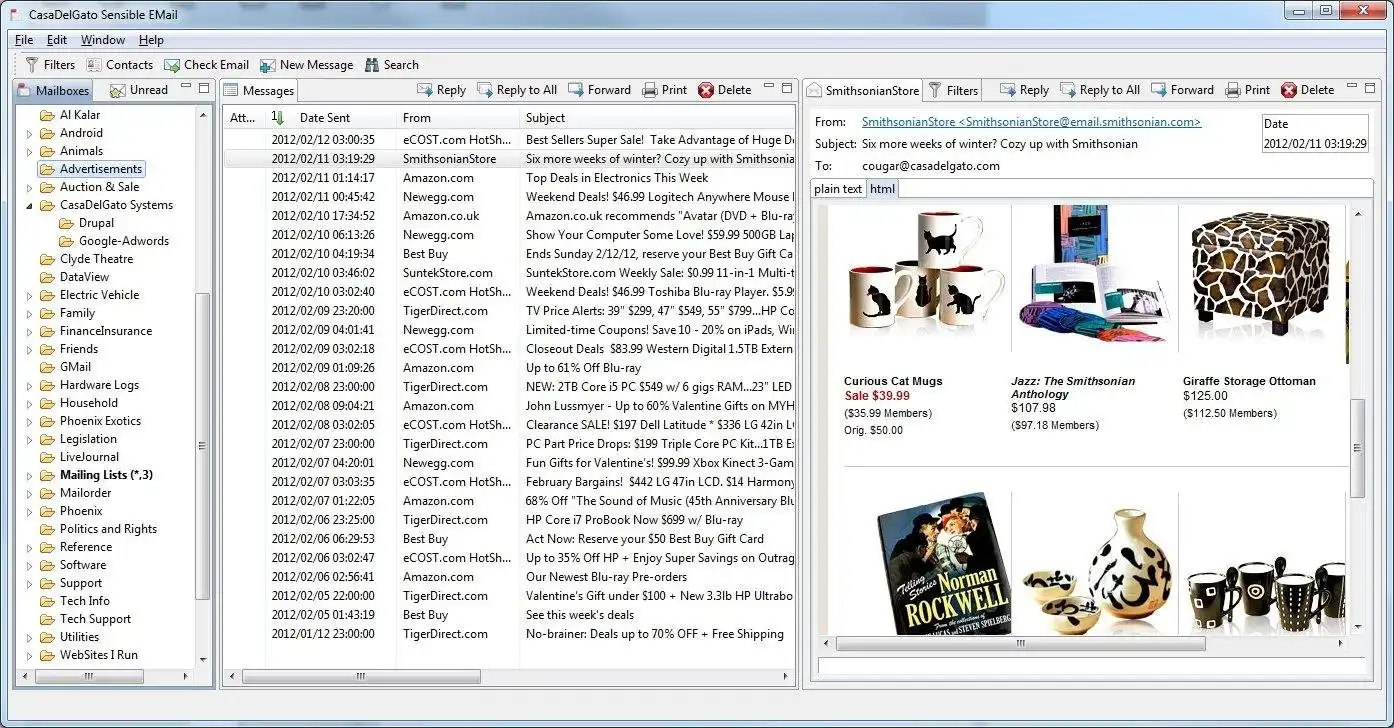Expand the Hardware Logs folder

[x=30, y=385]
